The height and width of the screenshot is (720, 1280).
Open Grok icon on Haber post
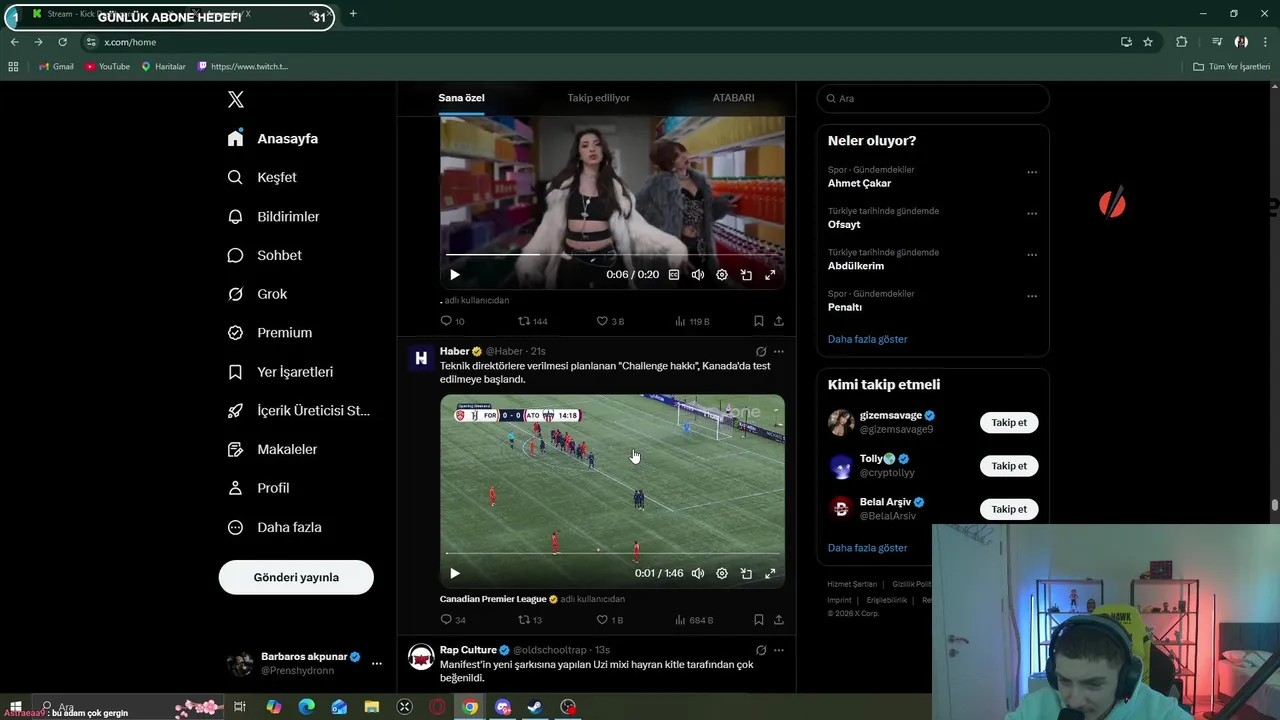point(761,352)
